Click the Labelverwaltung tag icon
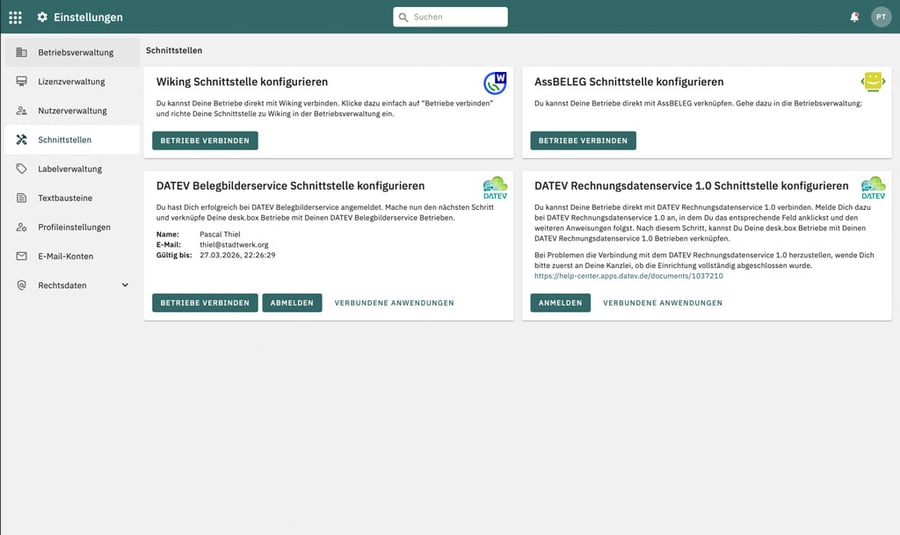The width and height of the screenshot is (900, 535). click(22, 169)
